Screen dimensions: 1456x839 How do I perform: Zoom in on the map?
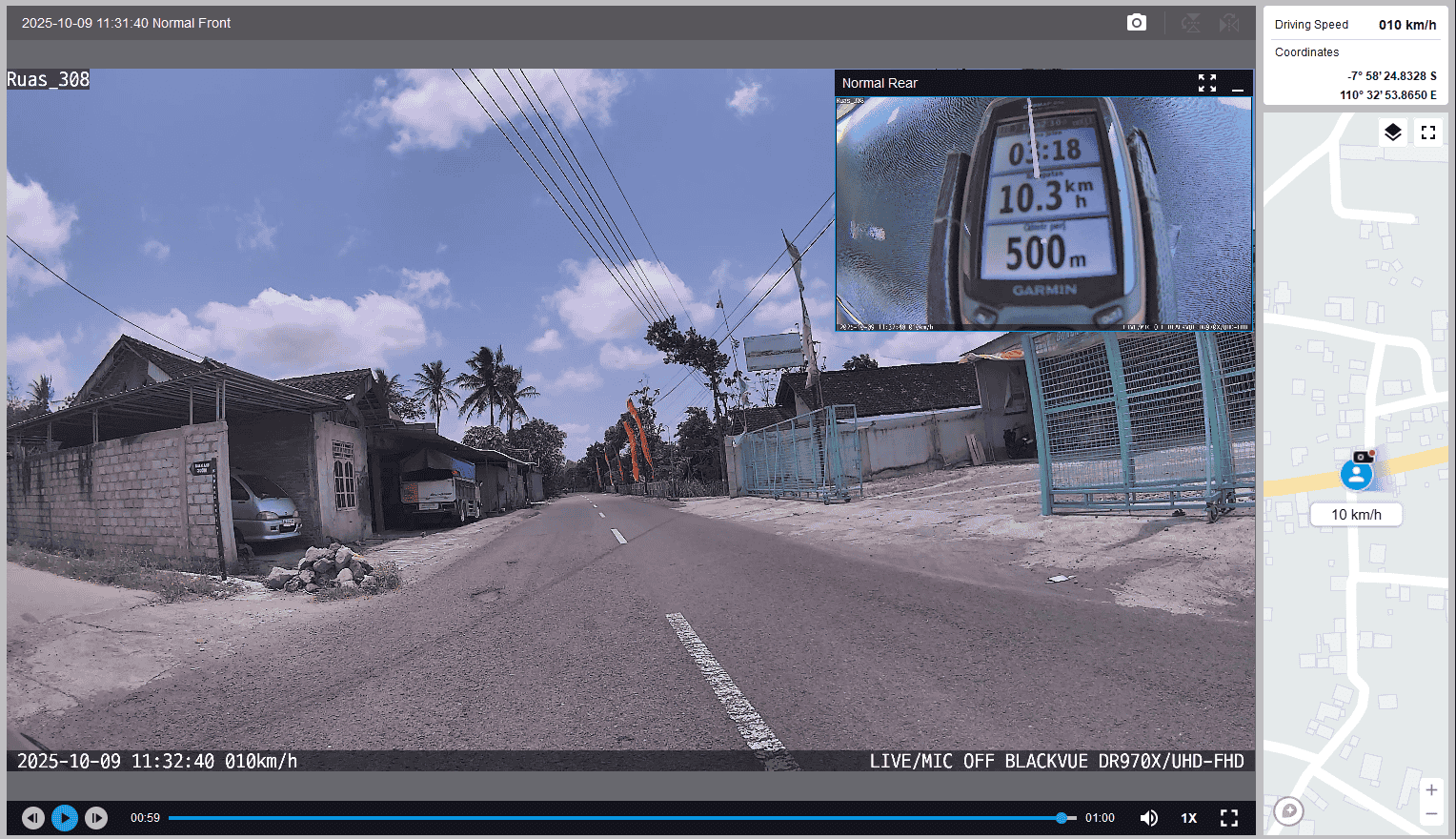pyautogui.click(x=1430, y=790)
